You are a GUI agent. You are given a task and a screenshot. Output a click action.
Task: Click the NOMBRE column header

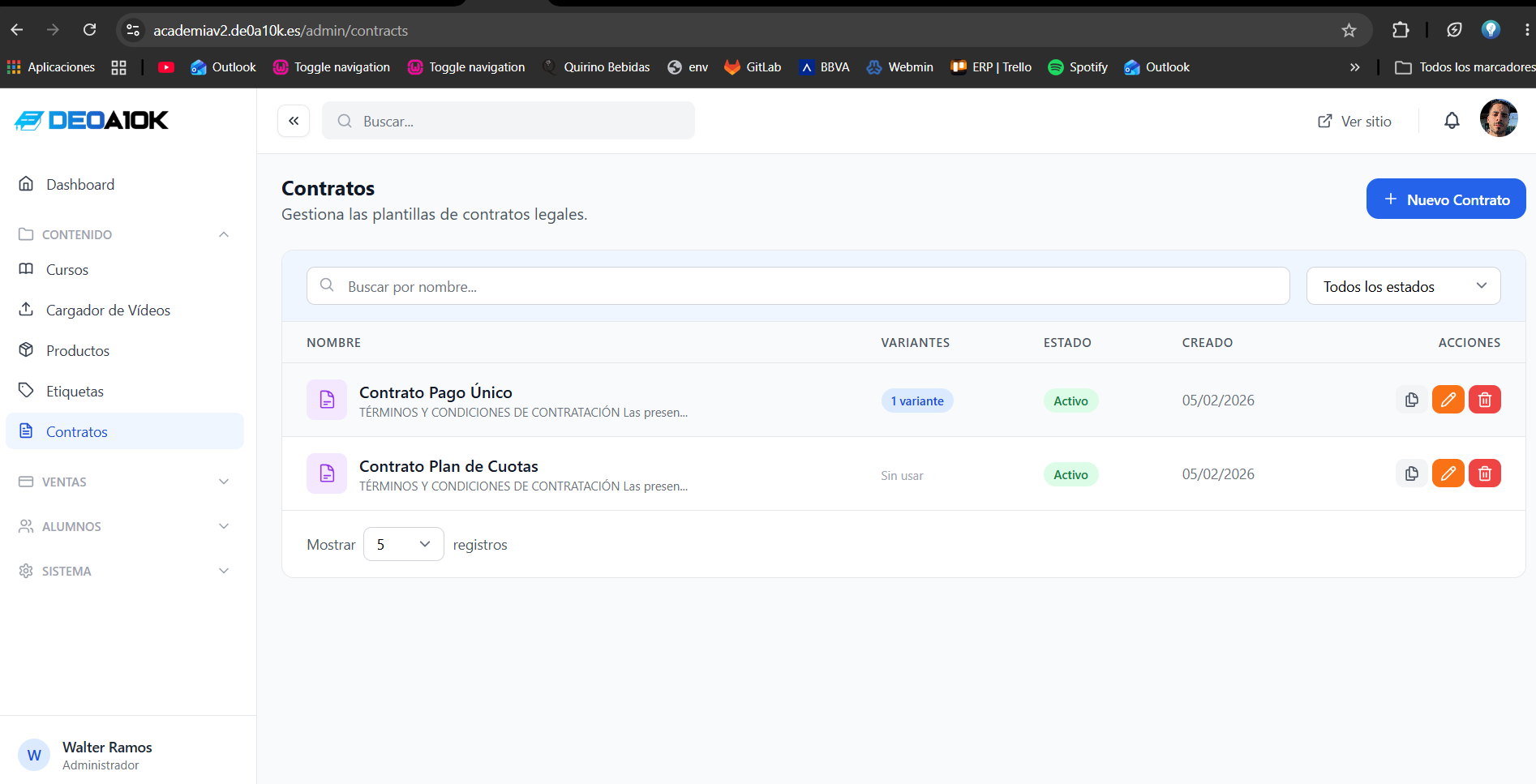[333, 342]
